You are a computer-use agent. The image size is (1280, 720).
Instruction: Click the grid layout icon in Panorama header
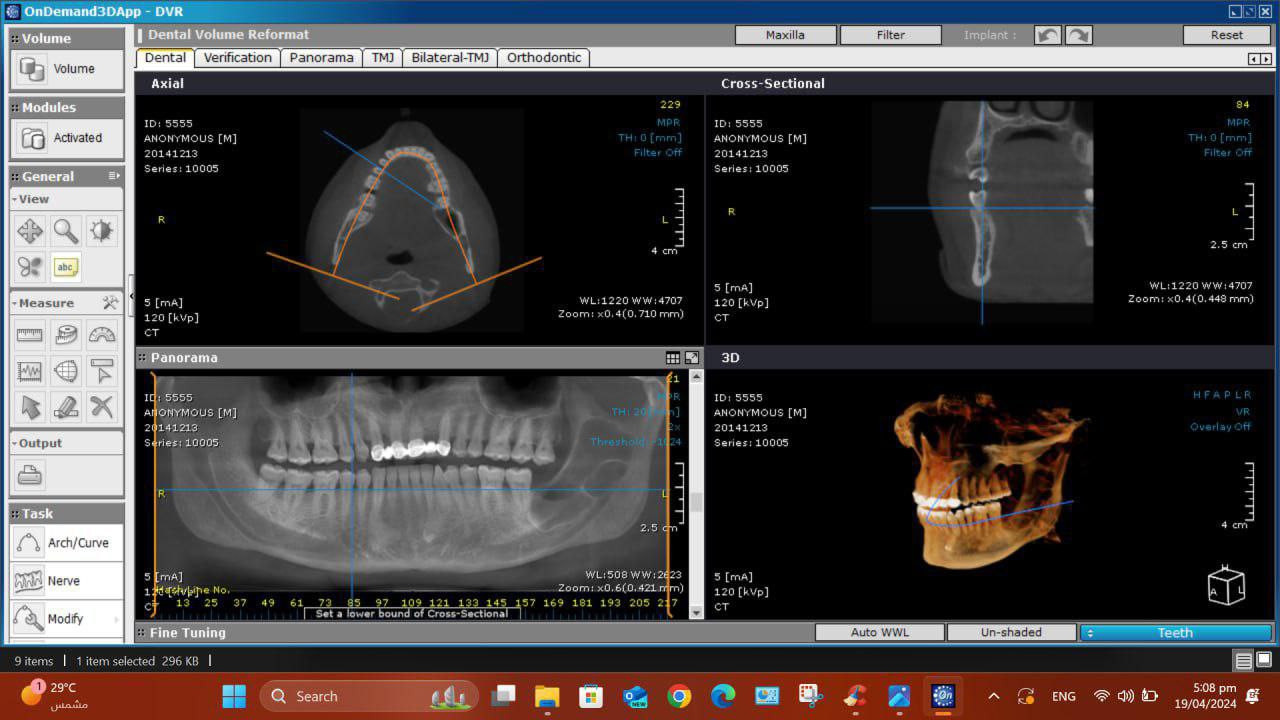tap(673, 358)
